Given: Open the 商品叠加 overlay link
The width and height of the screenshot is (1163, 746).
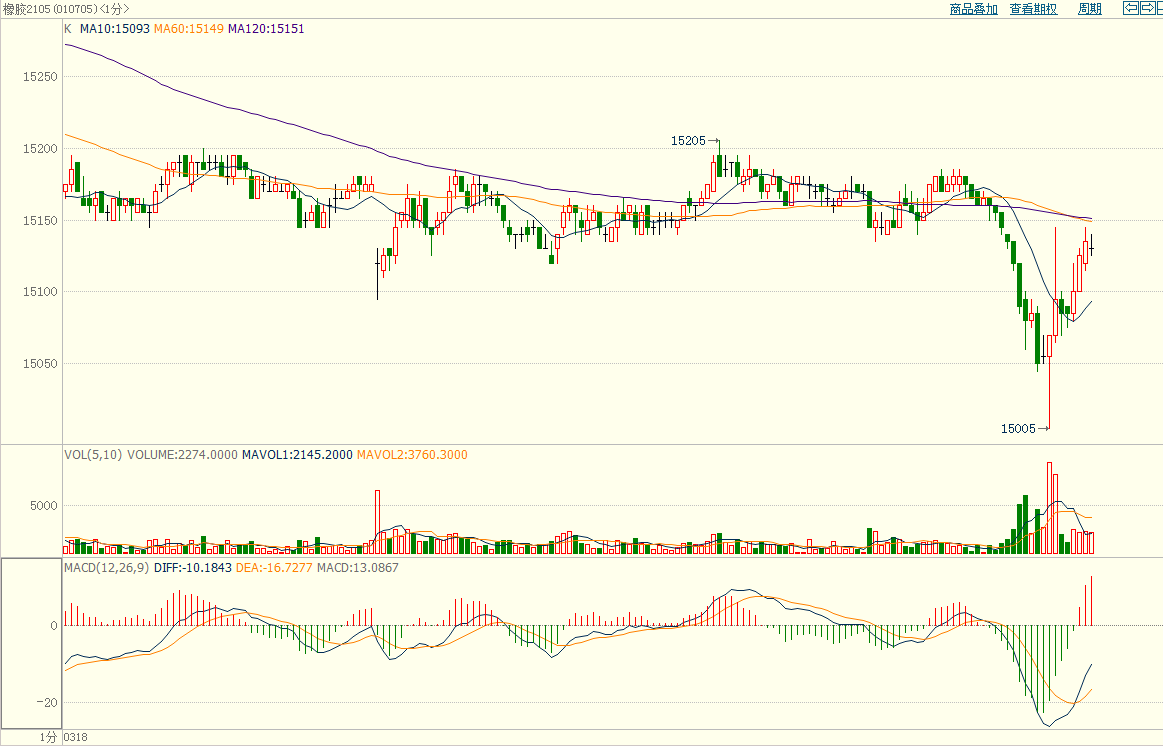Looking at the screenshot, I should [x=973, y=9].
